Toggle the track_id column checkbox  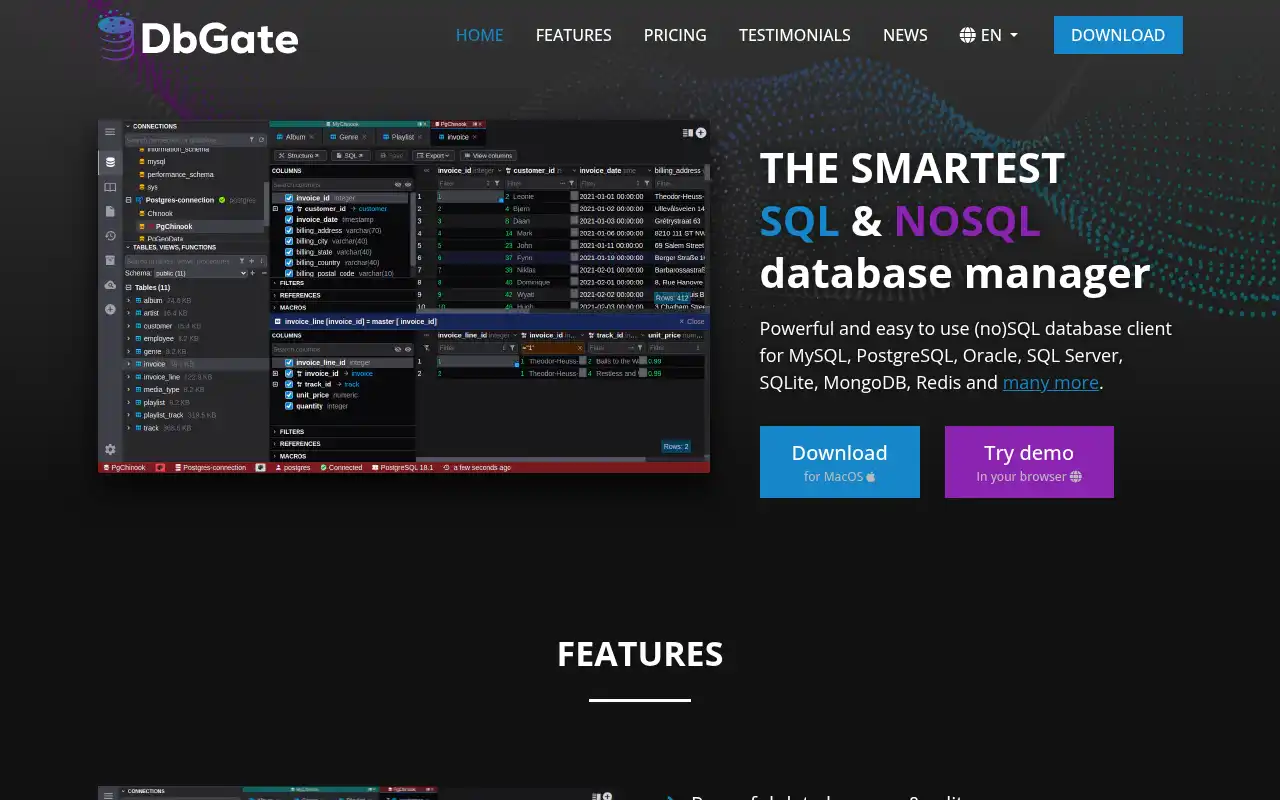pos(289,384)
